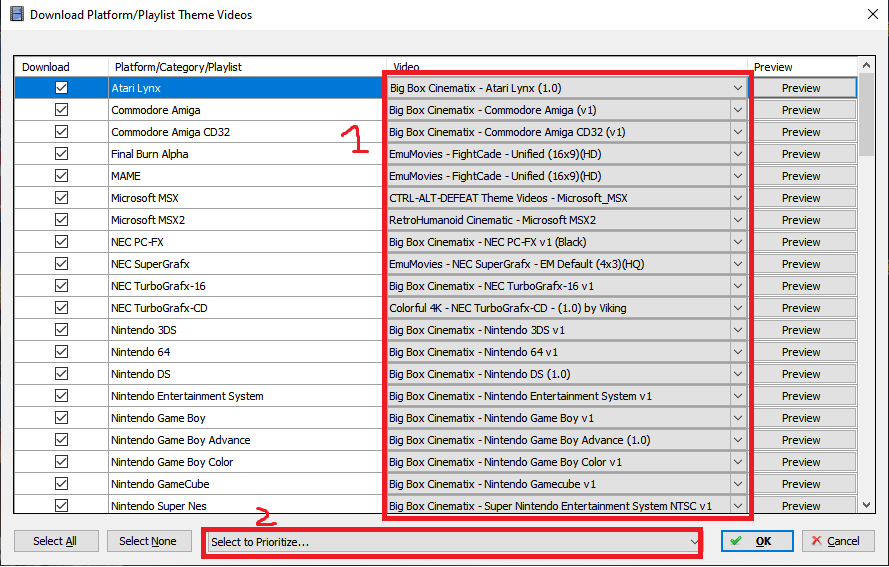Toggle the Commodore Amiga CD32 download checkbox
The image size is (889, 567).
click(61, 132)
